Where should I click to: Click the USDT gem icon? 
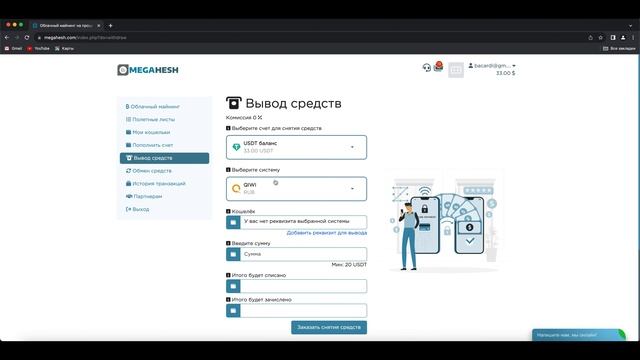[x=236, y=147]
